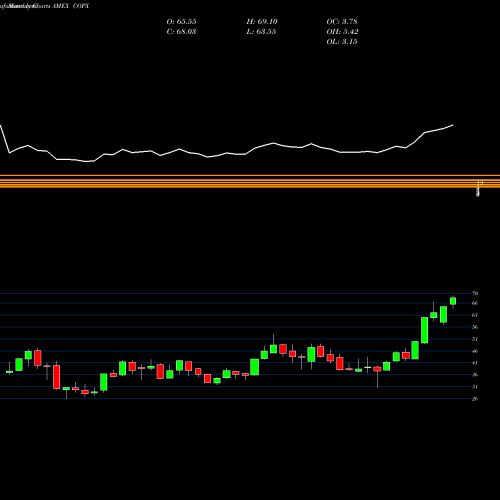Click the 66 price axis label
This screenshot has width=500, height=500.
click(475, 303)
